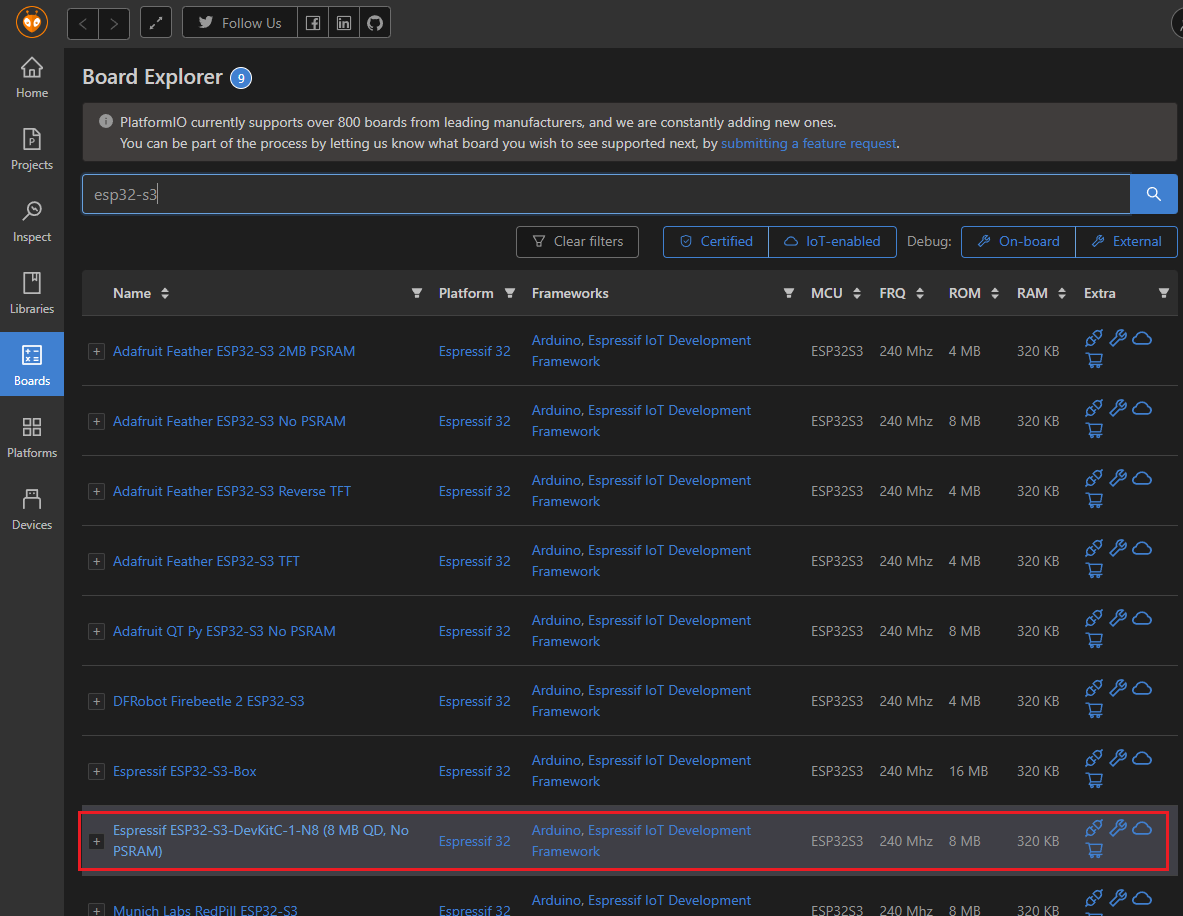Open the Extra column filter funnel
The image size is (1183, 916).
[1163, 293]
